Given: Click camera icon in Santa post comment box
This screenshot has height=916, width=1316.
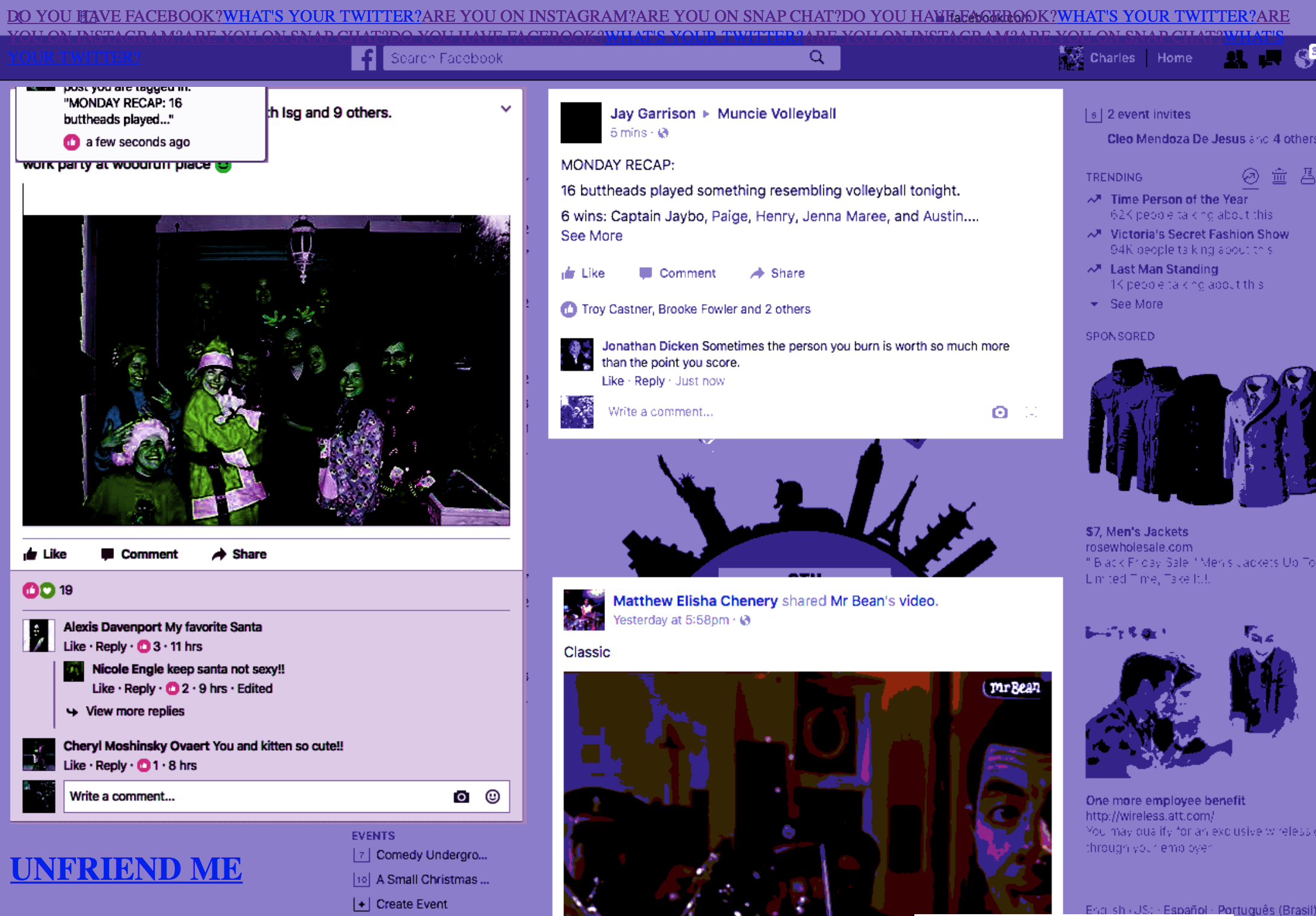Looking at the screenshot, I should pyautogui.click(x=461, y=797).
